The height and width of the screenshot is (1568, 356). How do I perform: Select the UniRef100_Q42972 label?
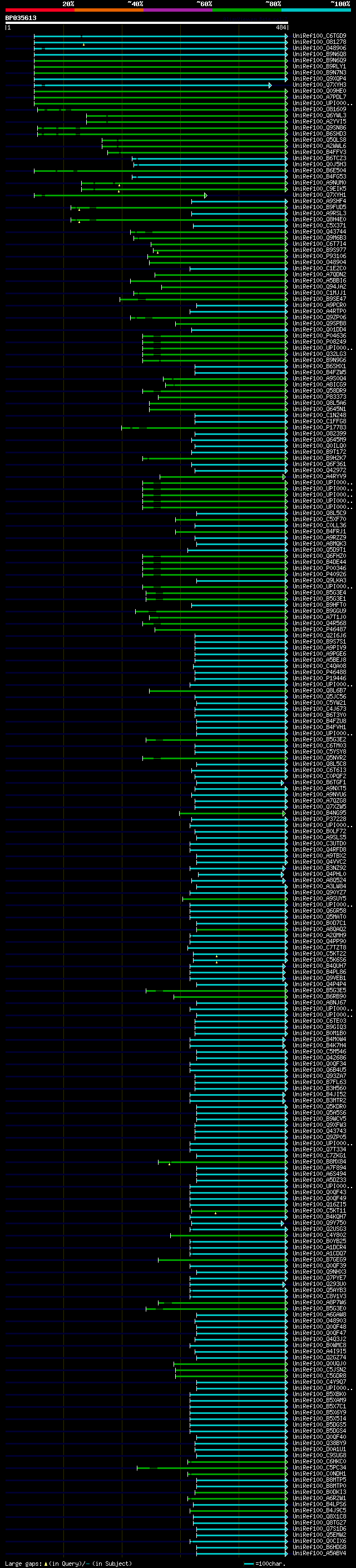point(319,471)
